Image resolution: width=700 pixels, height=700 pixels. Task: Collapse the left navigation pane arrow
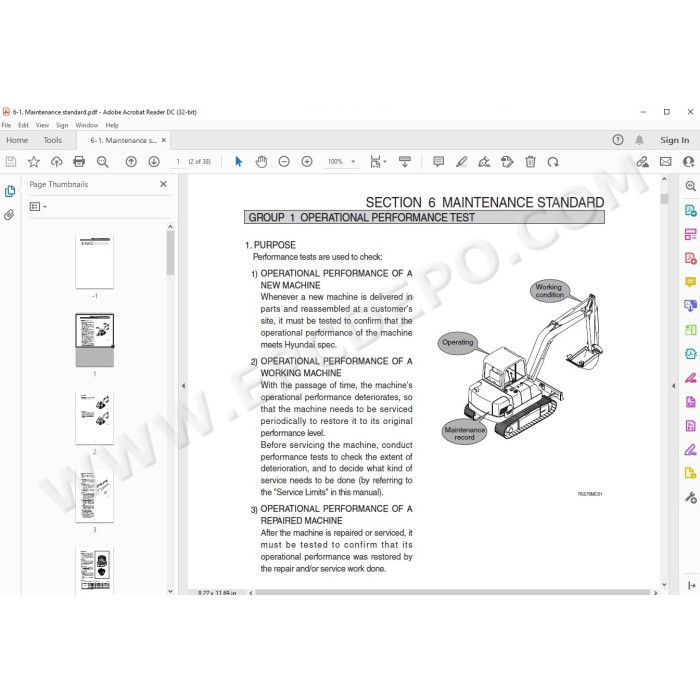[x=183, y=386]
